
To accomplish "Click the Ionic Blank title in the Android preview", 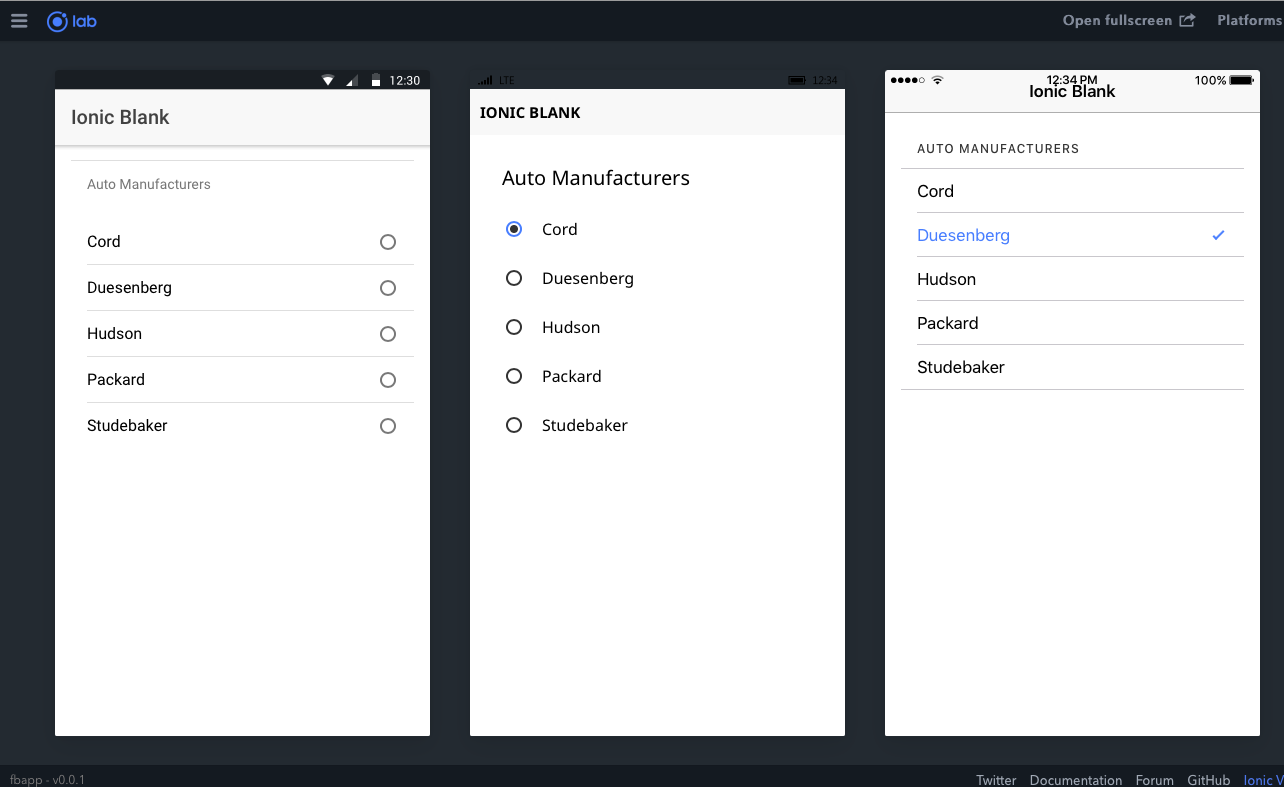I will [120, 117].
